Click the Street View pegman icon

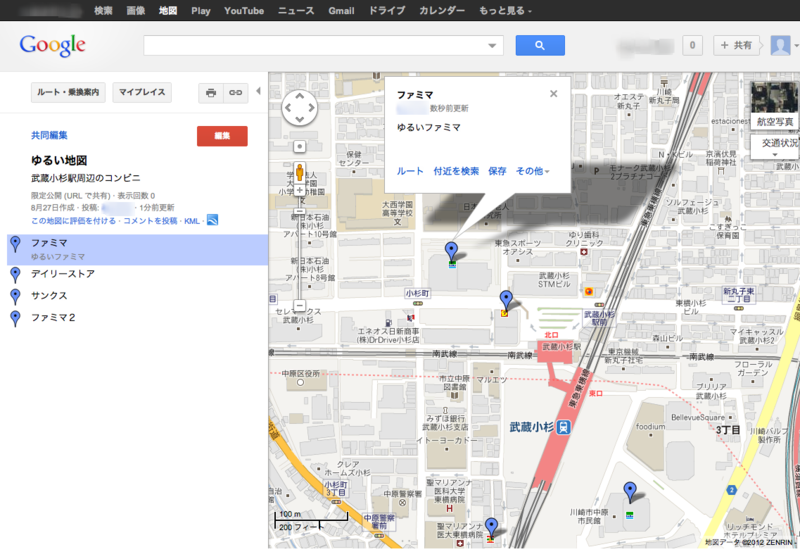(x=299, y=173)
